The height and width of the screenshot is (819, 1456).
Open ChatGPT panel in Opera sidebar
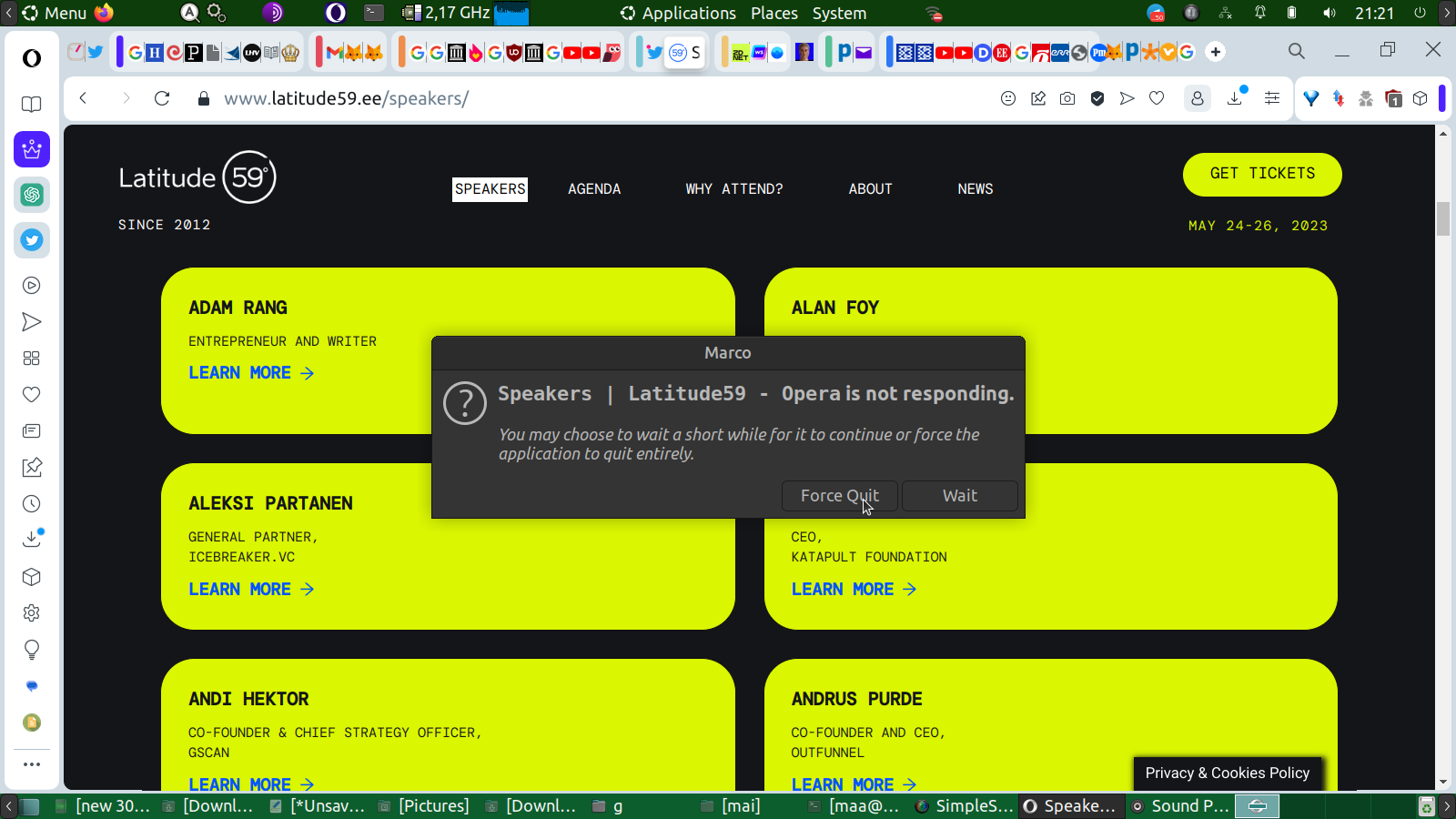click(x=32, y=195)
